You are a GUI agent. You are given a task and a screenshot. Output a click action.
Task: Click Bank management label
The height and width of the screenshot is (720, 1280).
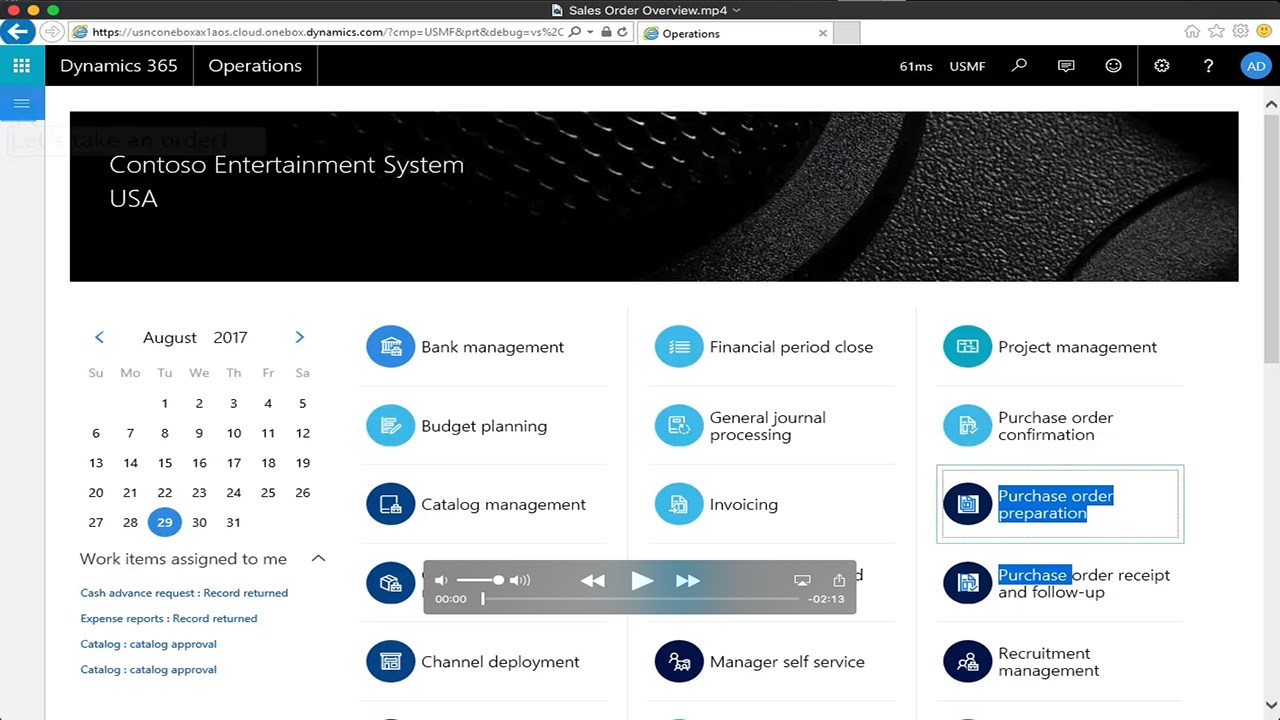click(493, 347)
